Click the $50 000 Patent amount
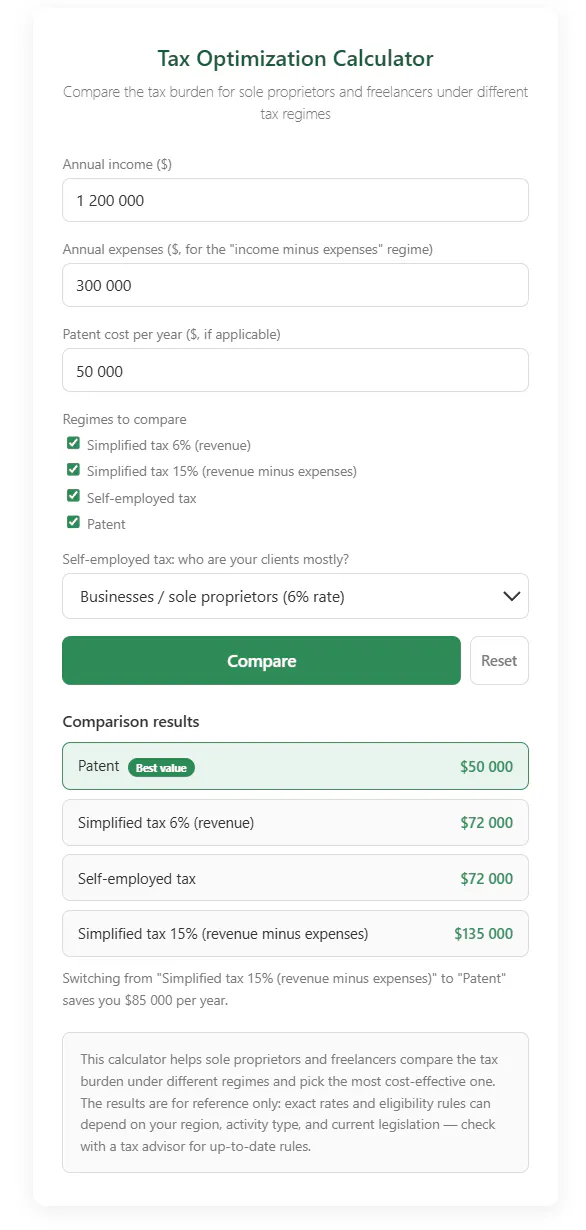586x1230 pixels. pos(486,767)
